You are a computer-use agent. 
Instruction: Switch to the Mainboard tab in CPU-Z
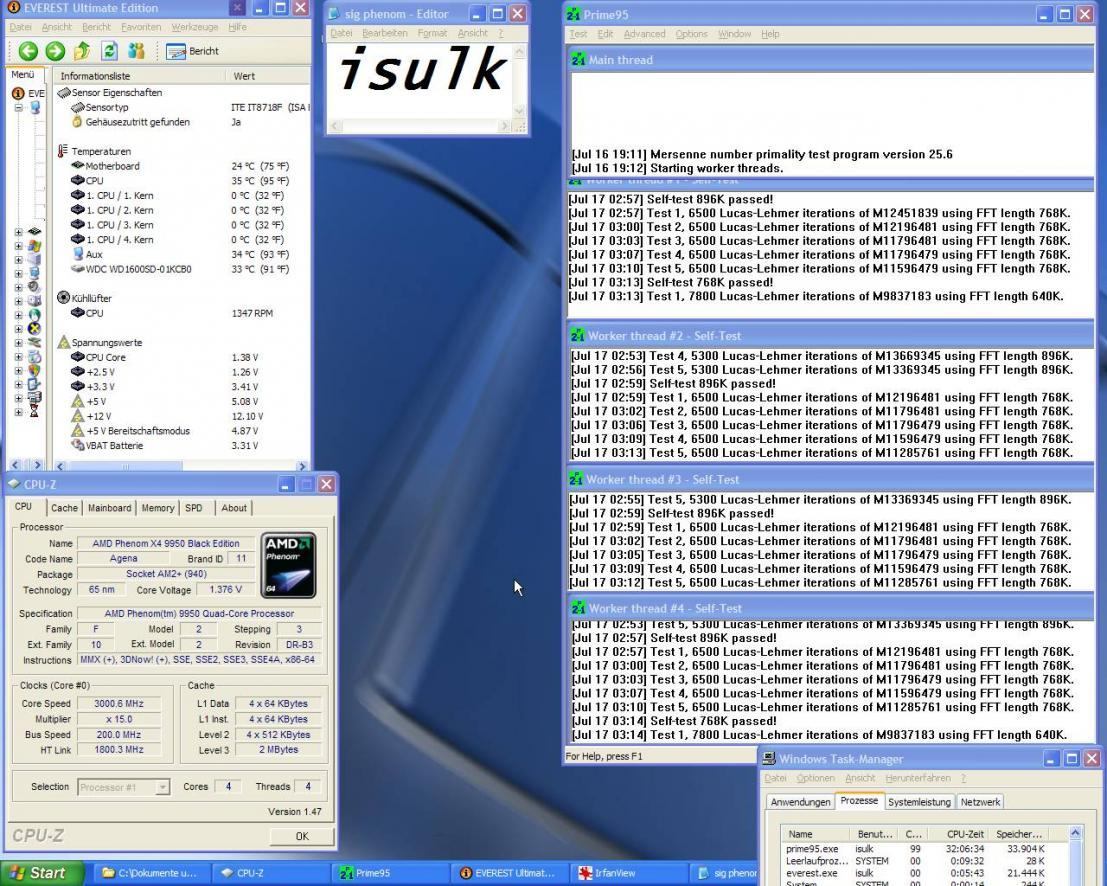[109, 508]
